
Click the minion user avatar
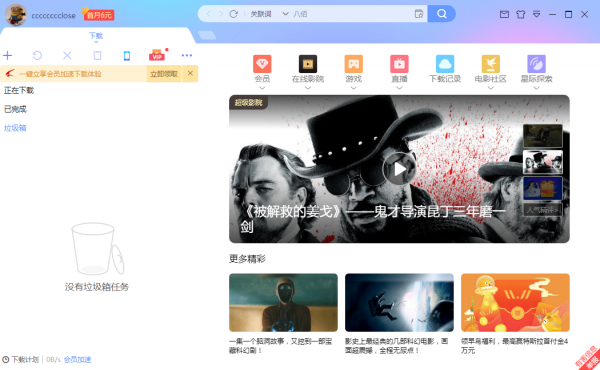pyautogui.click(x=16, y=15)
